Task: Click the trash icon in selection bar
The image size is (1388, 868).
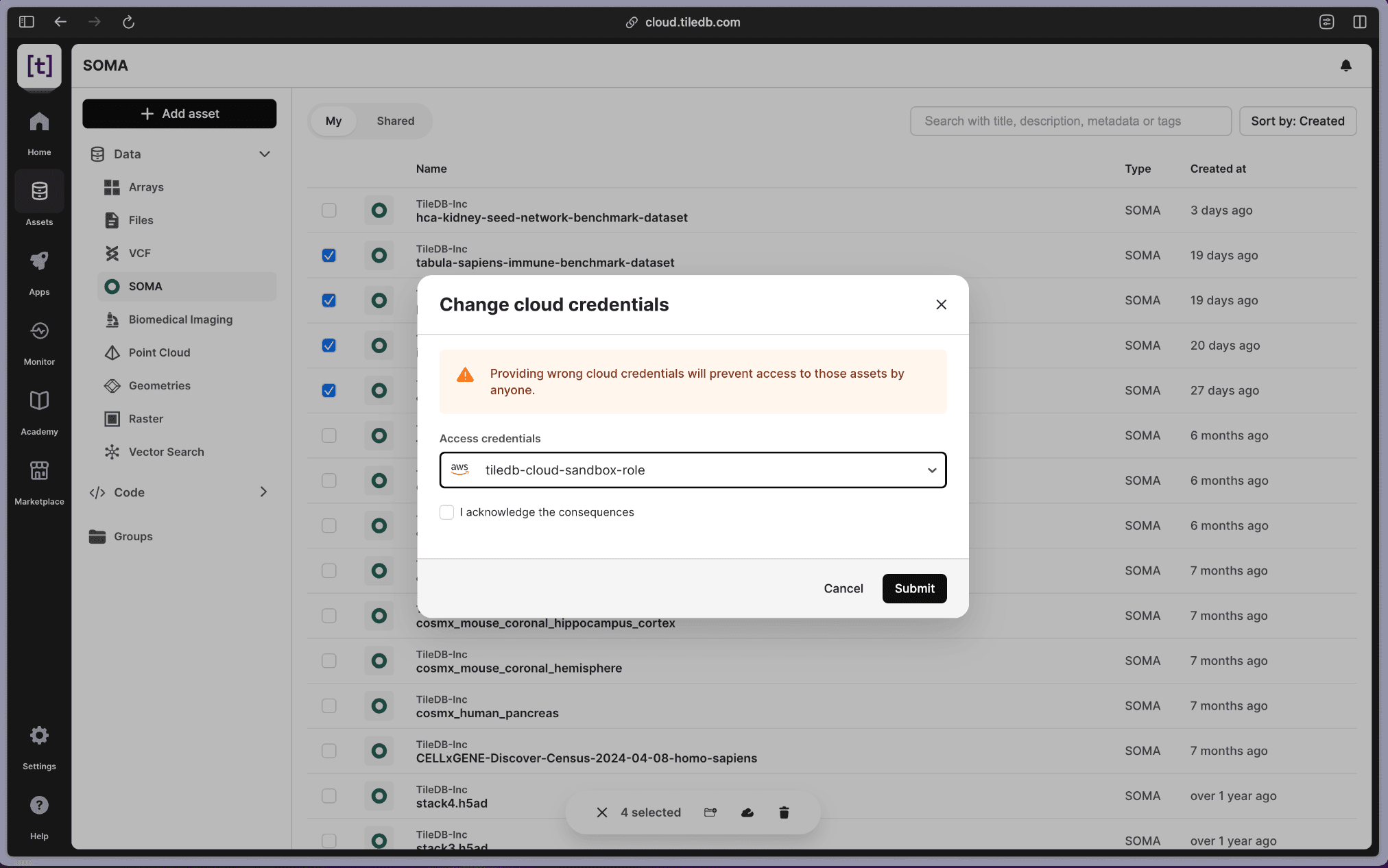Action: point(784,812)
